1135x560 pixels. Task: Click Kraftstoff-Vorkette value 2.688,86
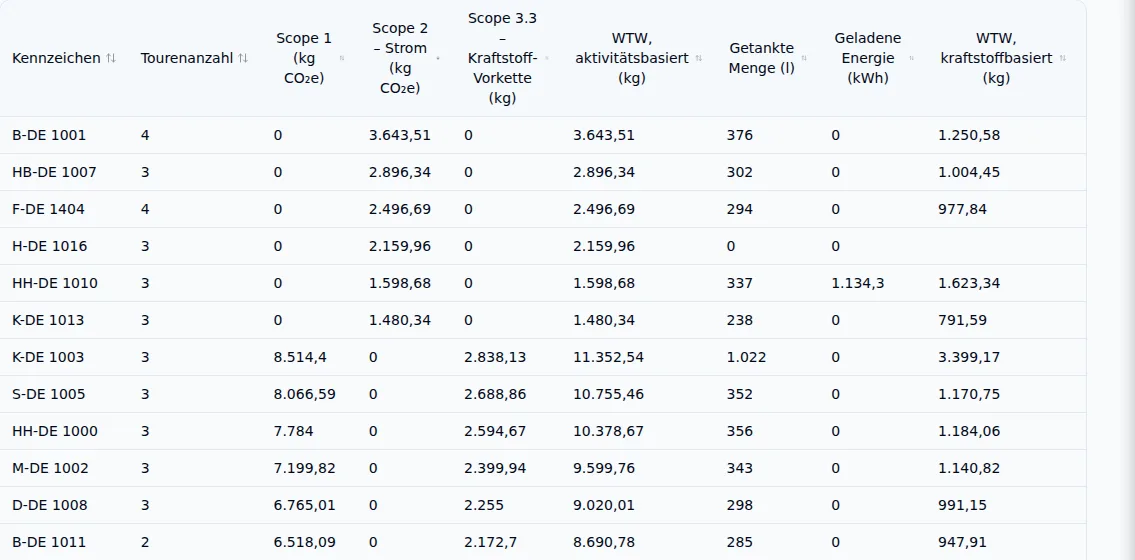495,394
